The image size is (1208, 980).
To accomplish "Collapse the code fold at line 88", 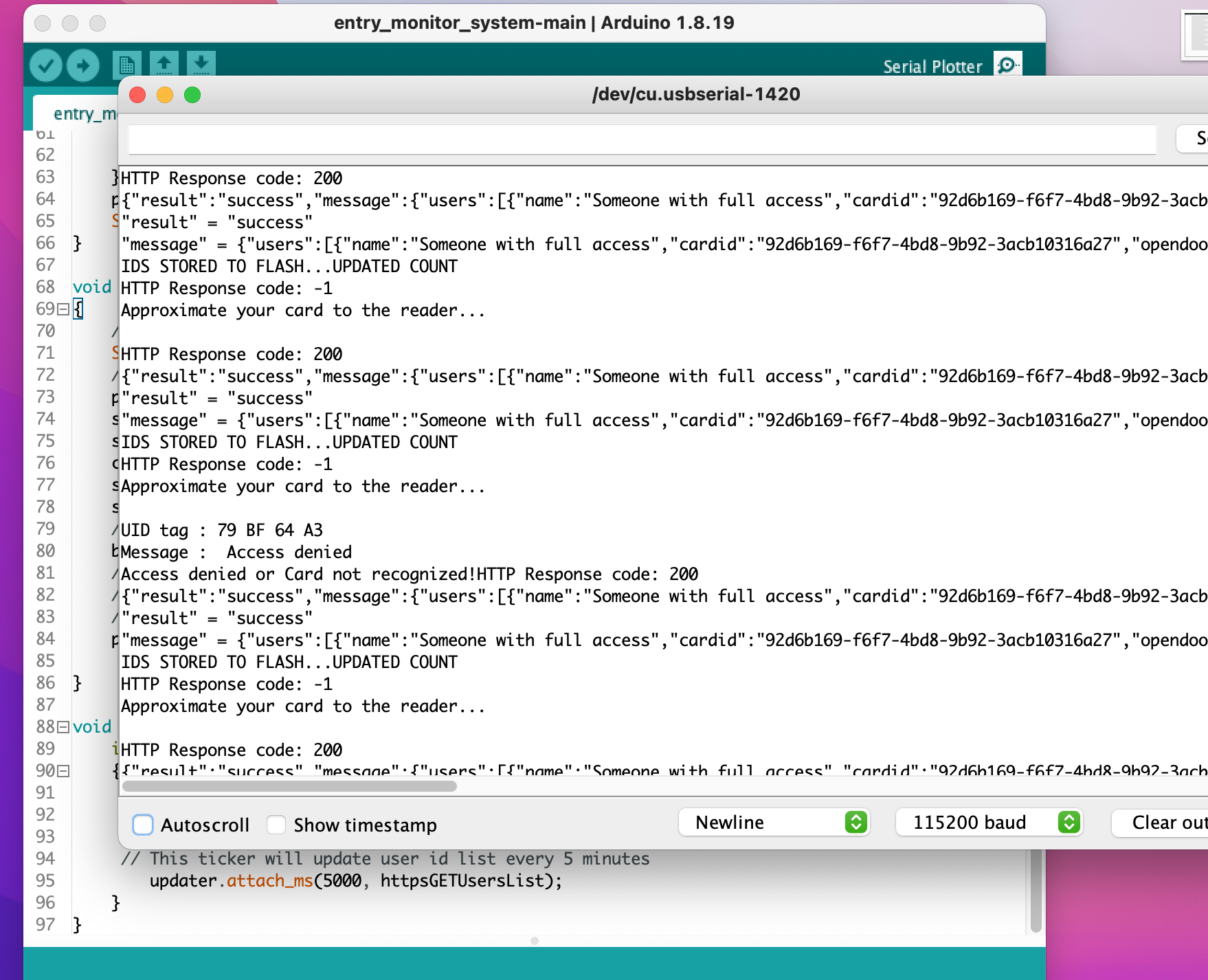I will tap(63, 727).
